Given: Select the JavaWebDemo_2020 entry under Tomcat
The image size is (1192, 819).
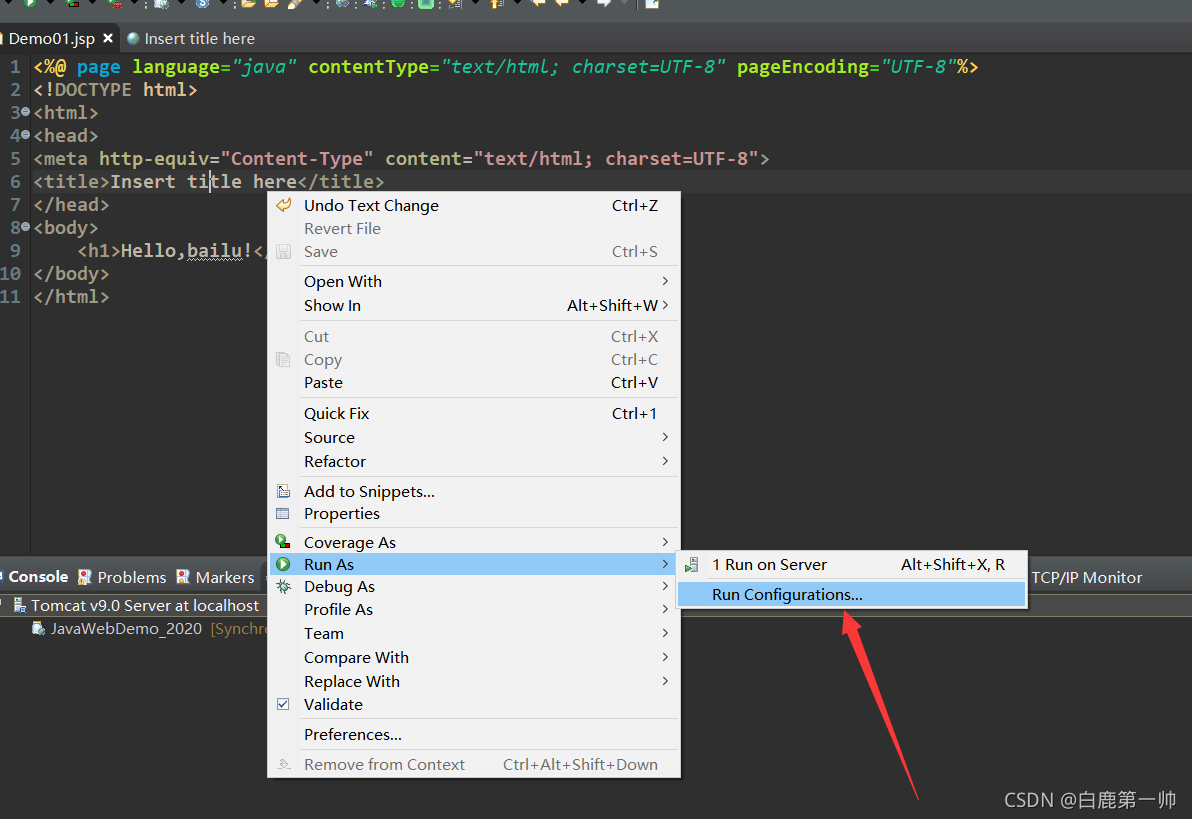Looking at the screenshot, I should [126, 629].
